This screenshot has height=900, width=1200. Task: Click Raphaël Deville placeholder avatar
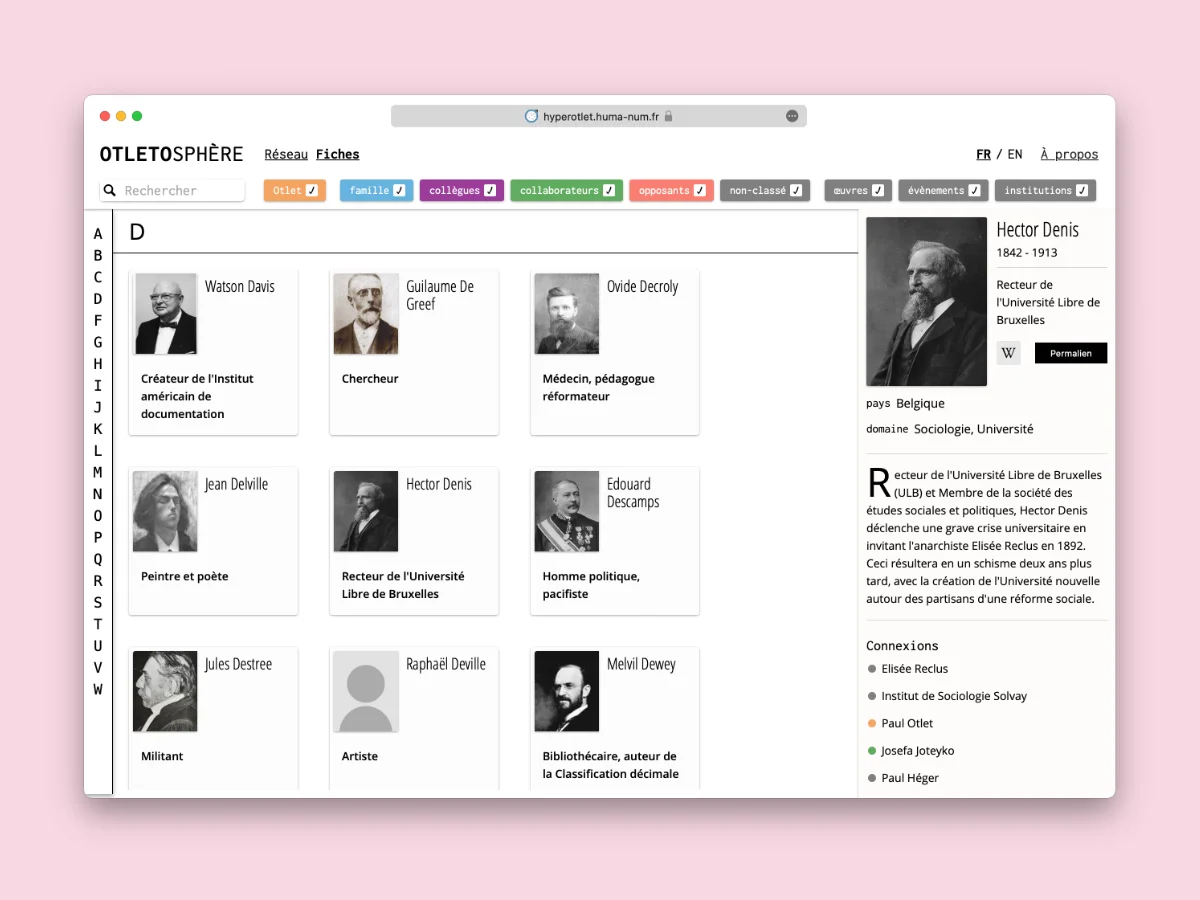point(366,692)
